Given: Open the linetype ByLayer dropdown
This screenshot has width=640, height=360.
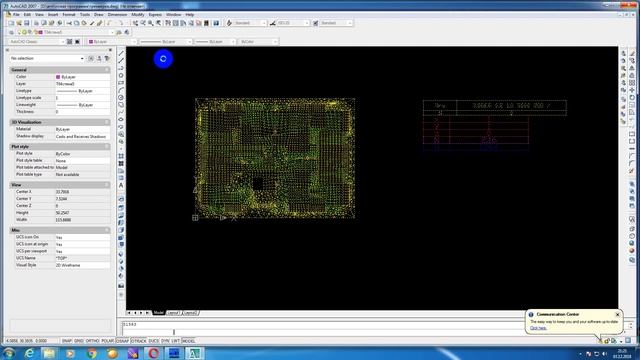Looking at the screenshot, I should pyautogui.click(x=165, y=42).
